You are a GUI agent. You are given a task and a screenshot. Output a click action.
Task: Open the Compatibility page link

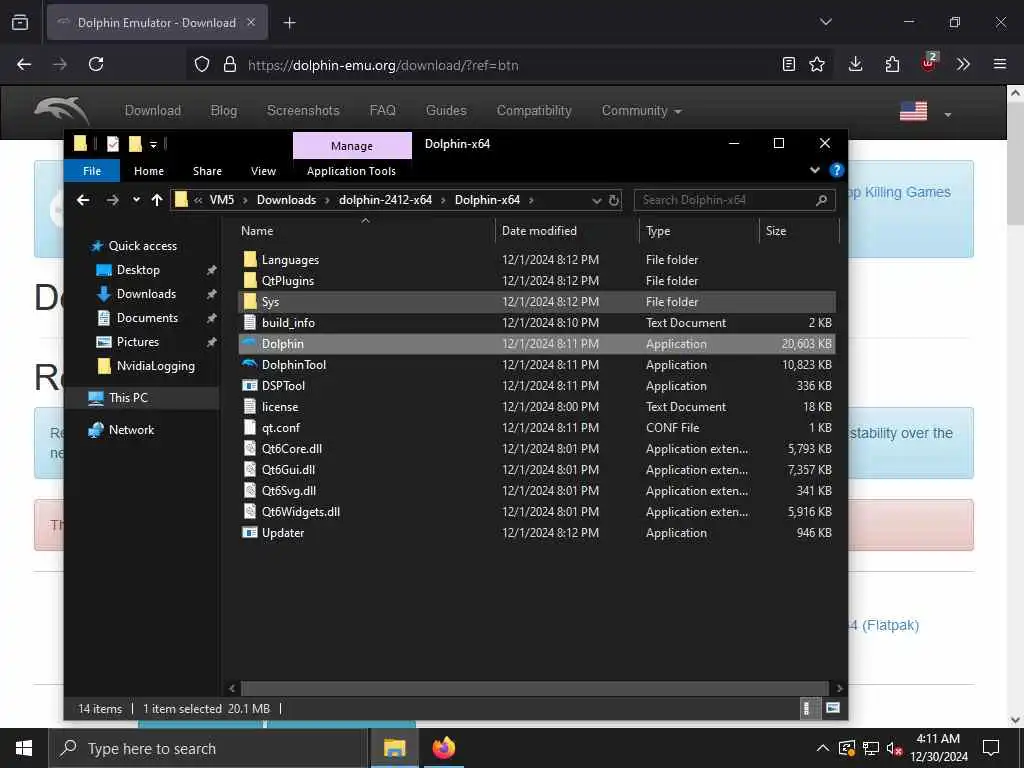[x=534, y=110]
